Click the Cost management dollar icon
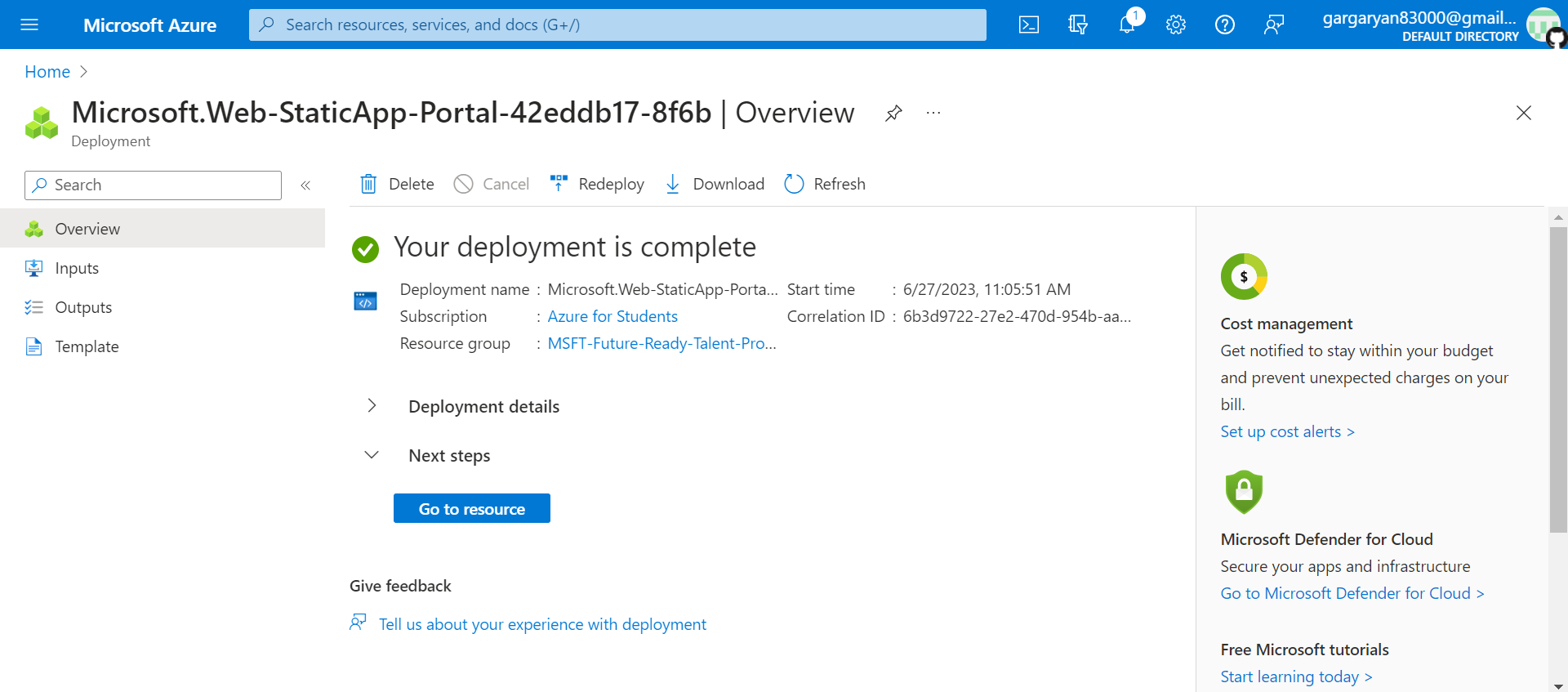 (x=1244, y=276)
